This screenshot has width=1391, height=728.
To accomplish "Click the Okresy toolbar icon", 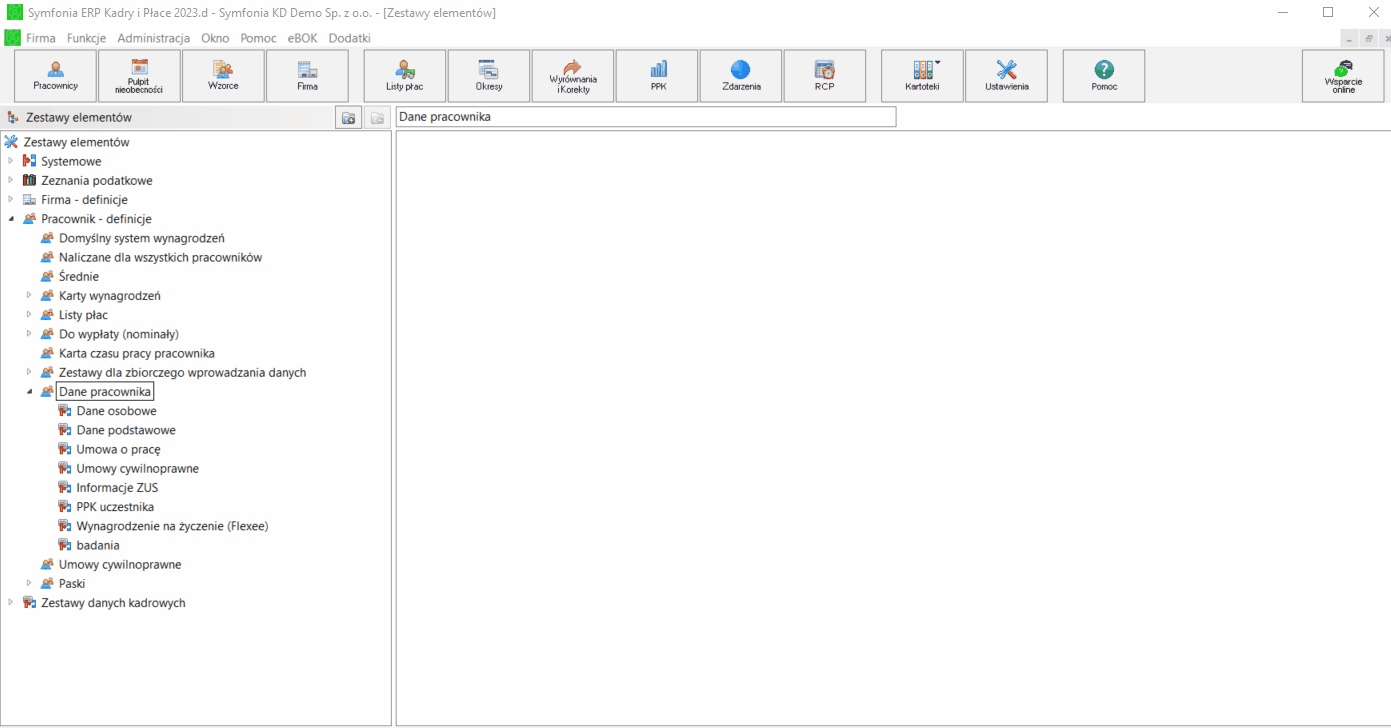I will click(x=489, y=76).
